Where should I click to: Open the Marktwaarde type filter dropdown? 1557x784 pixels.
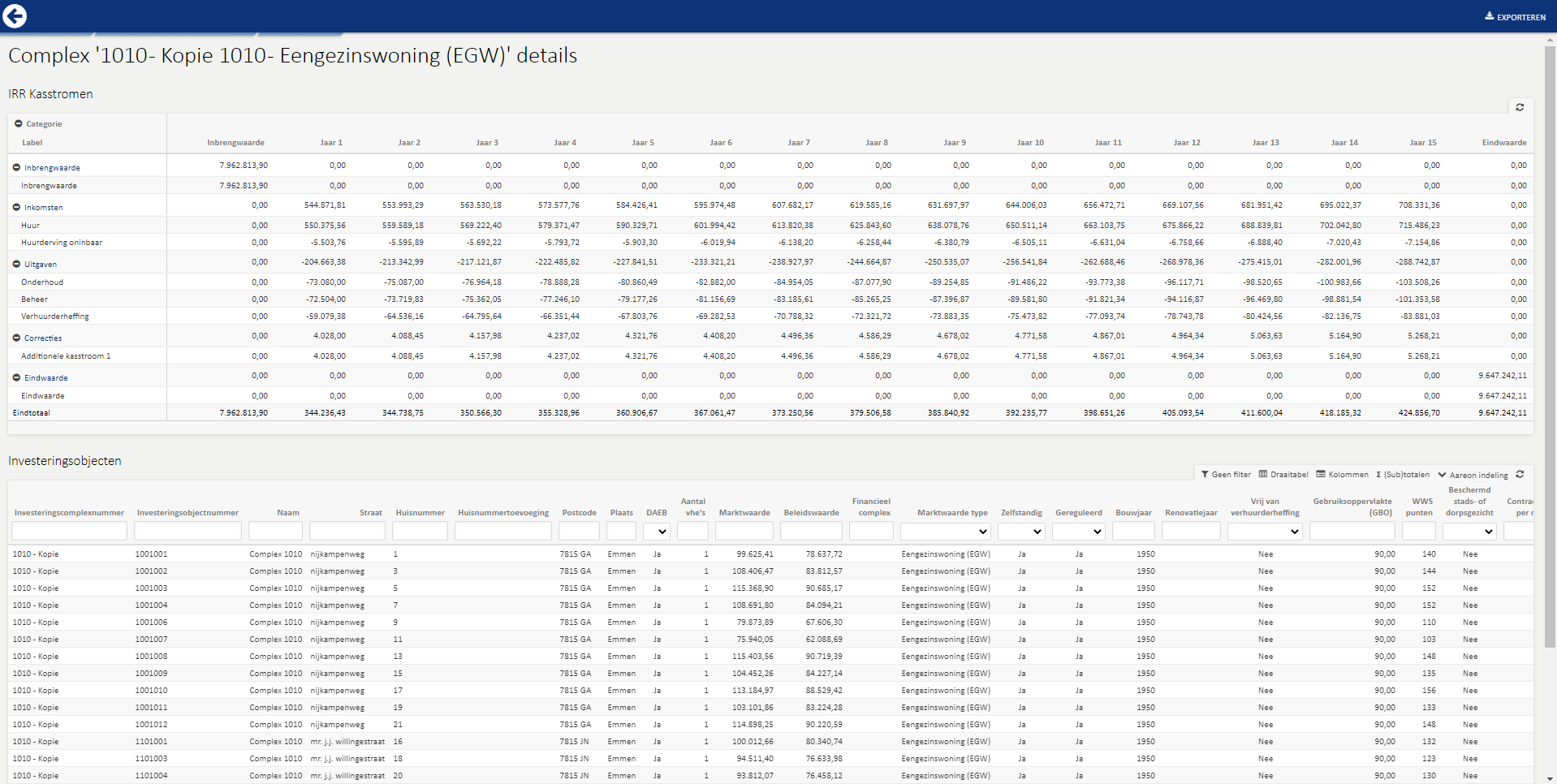pyautogui.click(x=946, y=532)
